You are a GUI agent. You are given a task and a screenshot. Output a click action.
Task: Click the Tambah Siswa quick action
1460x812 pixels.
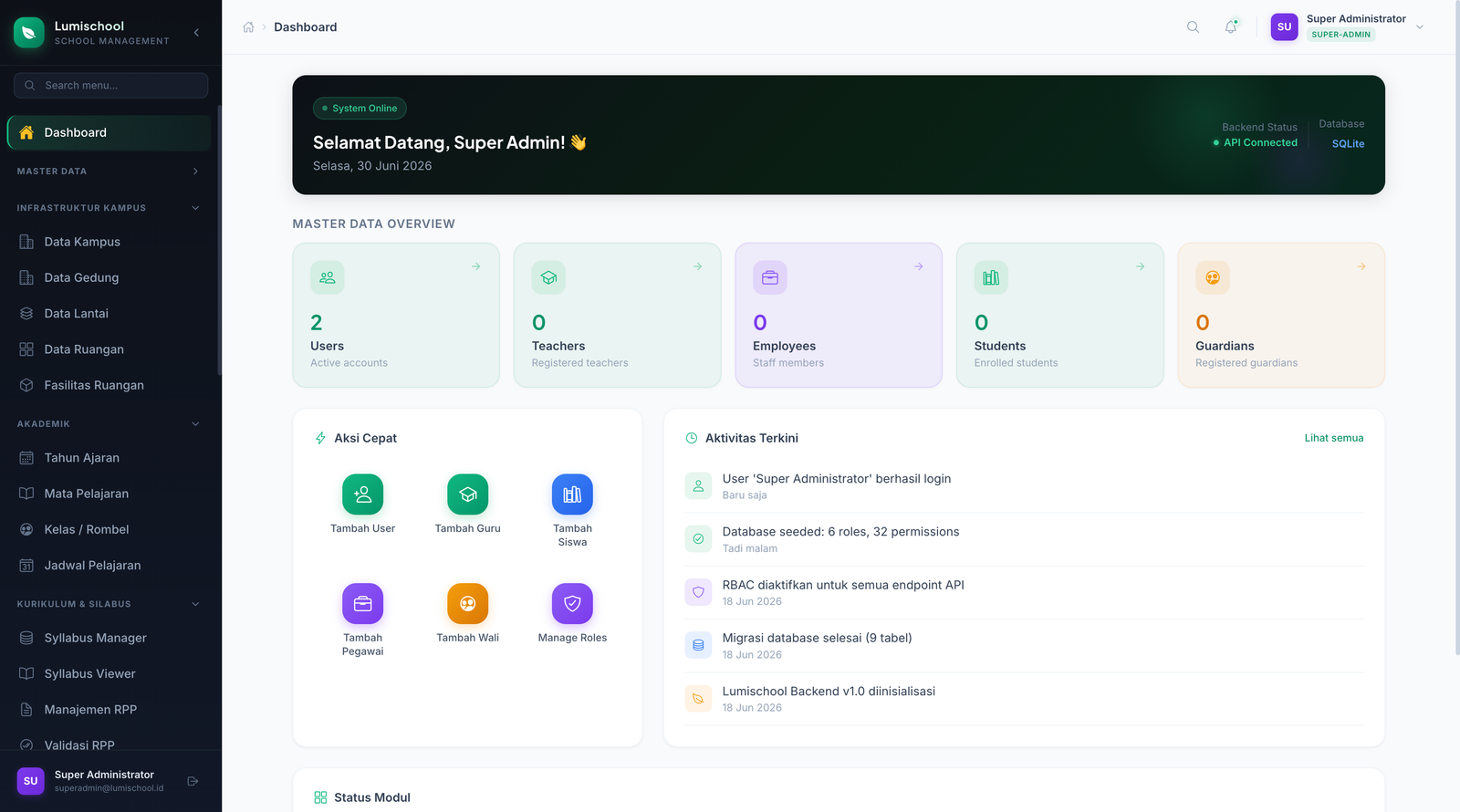(x=572, y=511)
